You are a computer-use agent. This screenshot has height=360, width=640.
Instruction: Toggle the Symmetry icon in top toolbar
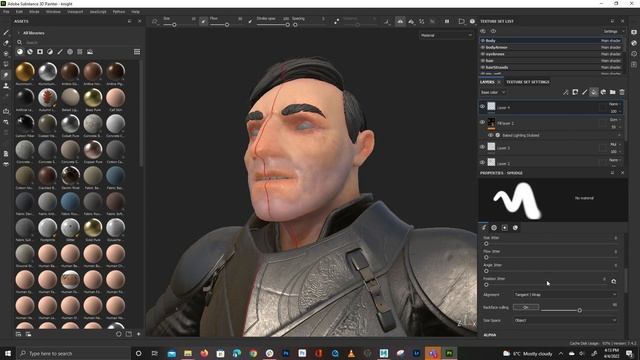(400, 21)
